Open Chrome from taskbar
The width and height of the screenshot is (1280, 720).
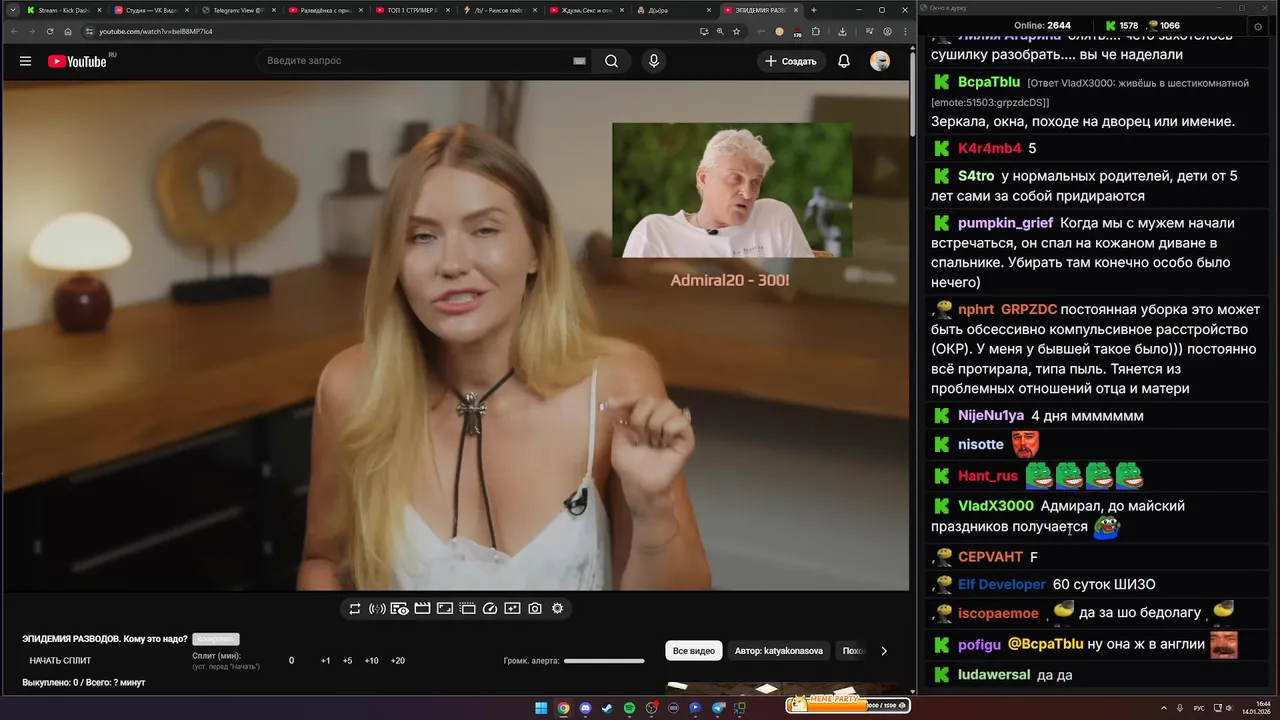tap(563, 708)
